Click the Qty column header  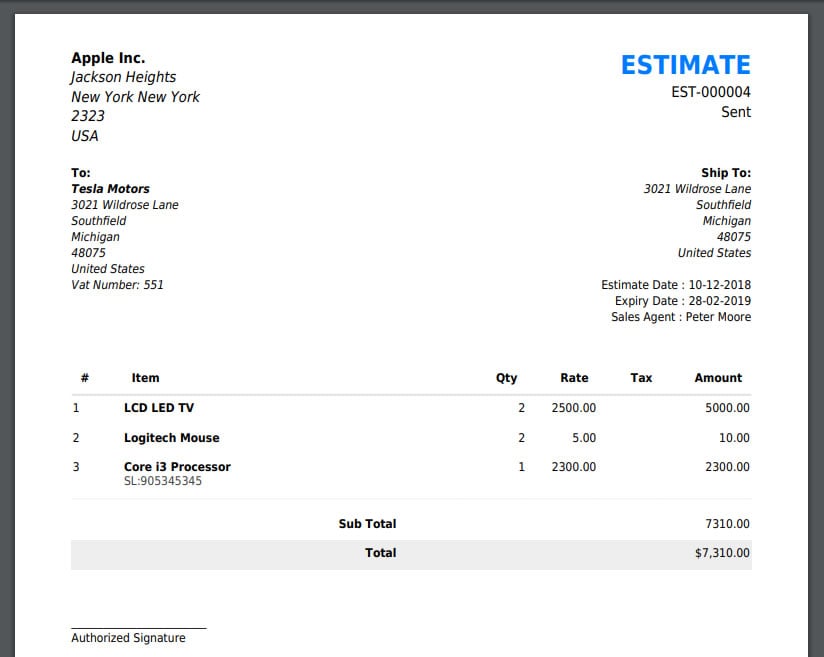(x=507, y=378)
